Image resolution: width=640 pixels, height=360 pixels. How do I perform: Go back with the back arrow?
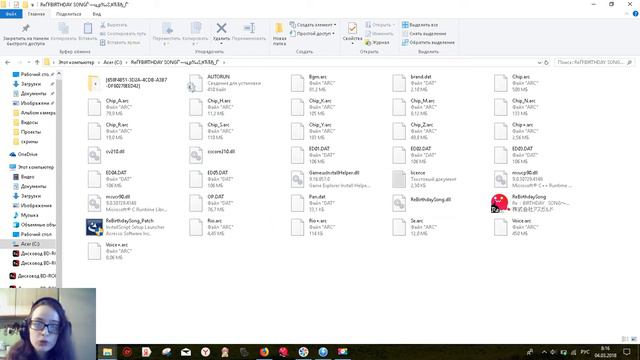tap(8, 62)
